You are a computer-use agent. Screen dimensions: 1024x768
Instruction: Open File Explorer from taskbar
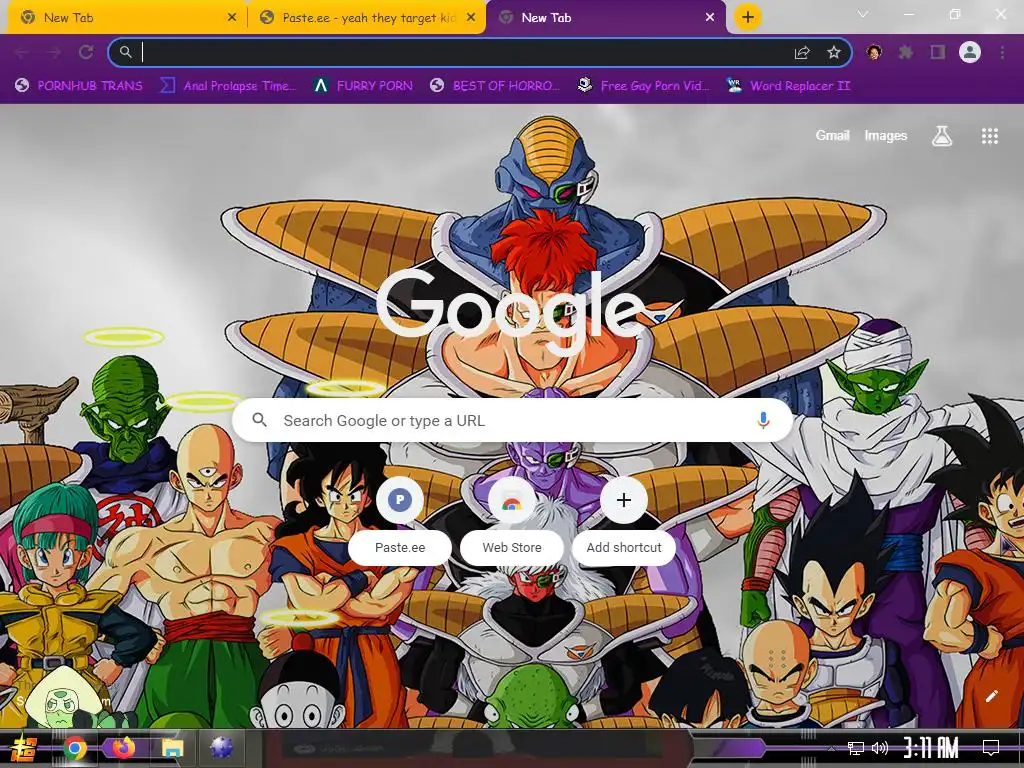coord(172,748)
